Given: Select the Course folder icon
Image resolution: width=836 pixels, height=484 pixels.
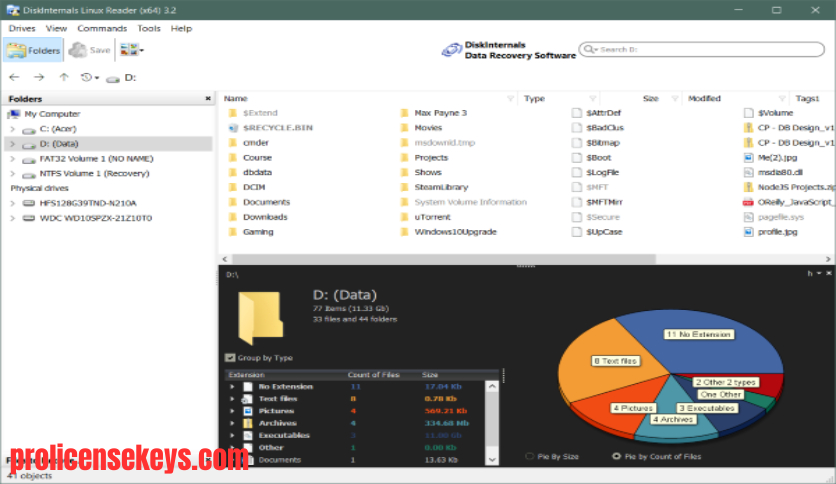Looking at the screenshot, I should (x=232, y=158).
